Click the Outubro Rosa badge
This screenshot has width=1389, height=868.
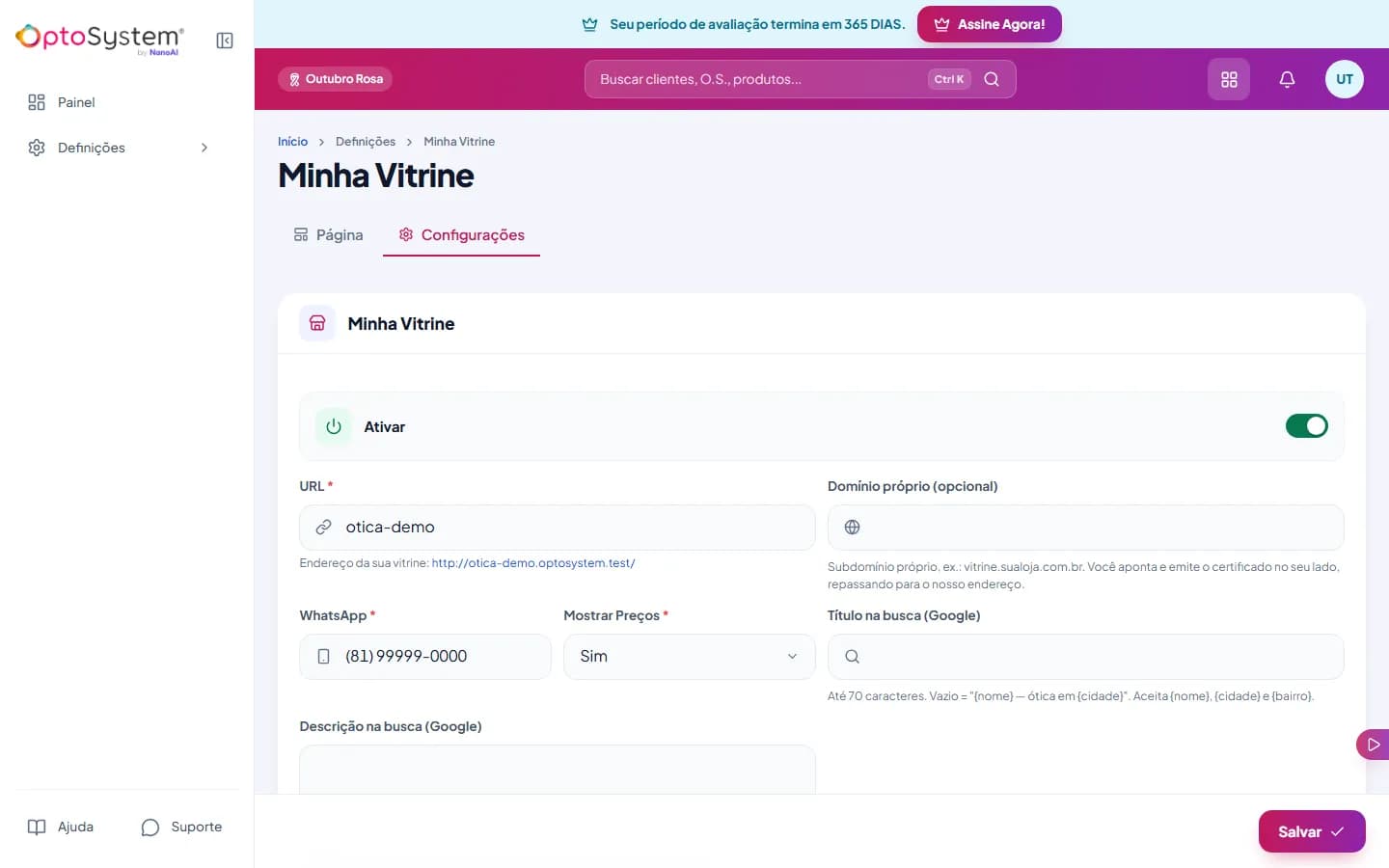pyautogui.click(x=335, y=79)
